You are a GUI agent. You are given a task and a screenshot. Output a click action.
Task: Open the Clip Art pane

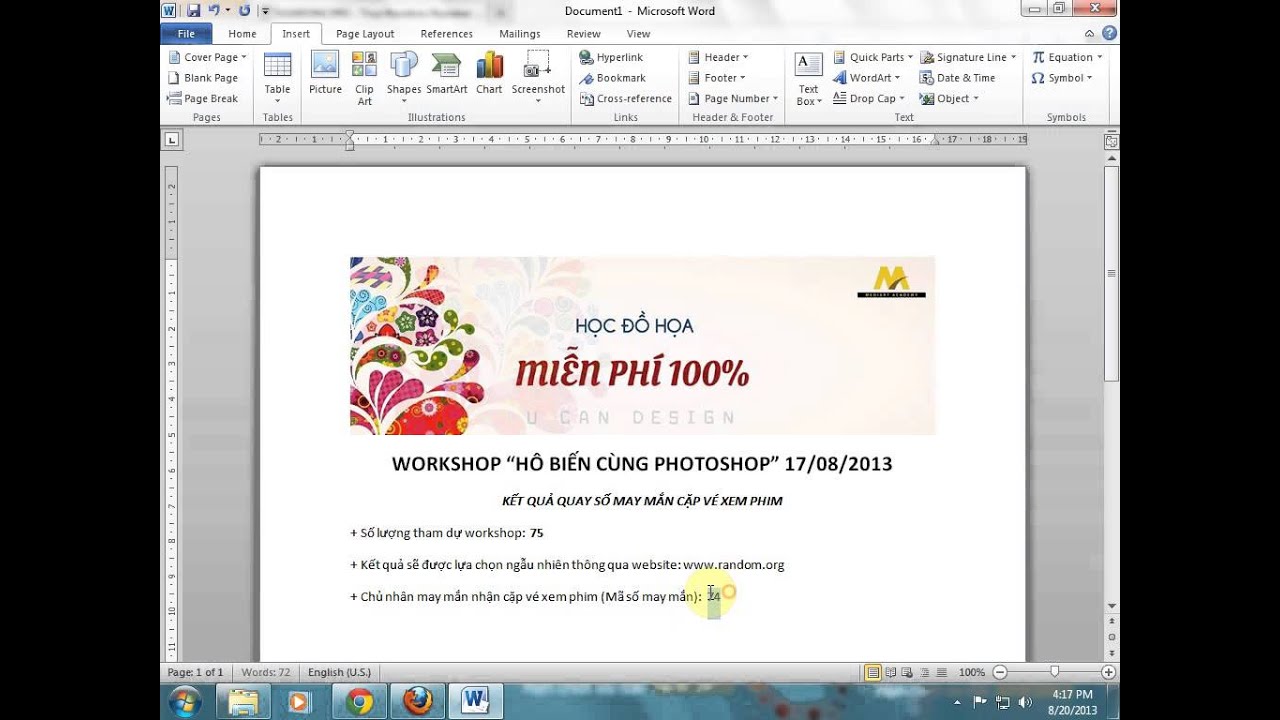364,78
